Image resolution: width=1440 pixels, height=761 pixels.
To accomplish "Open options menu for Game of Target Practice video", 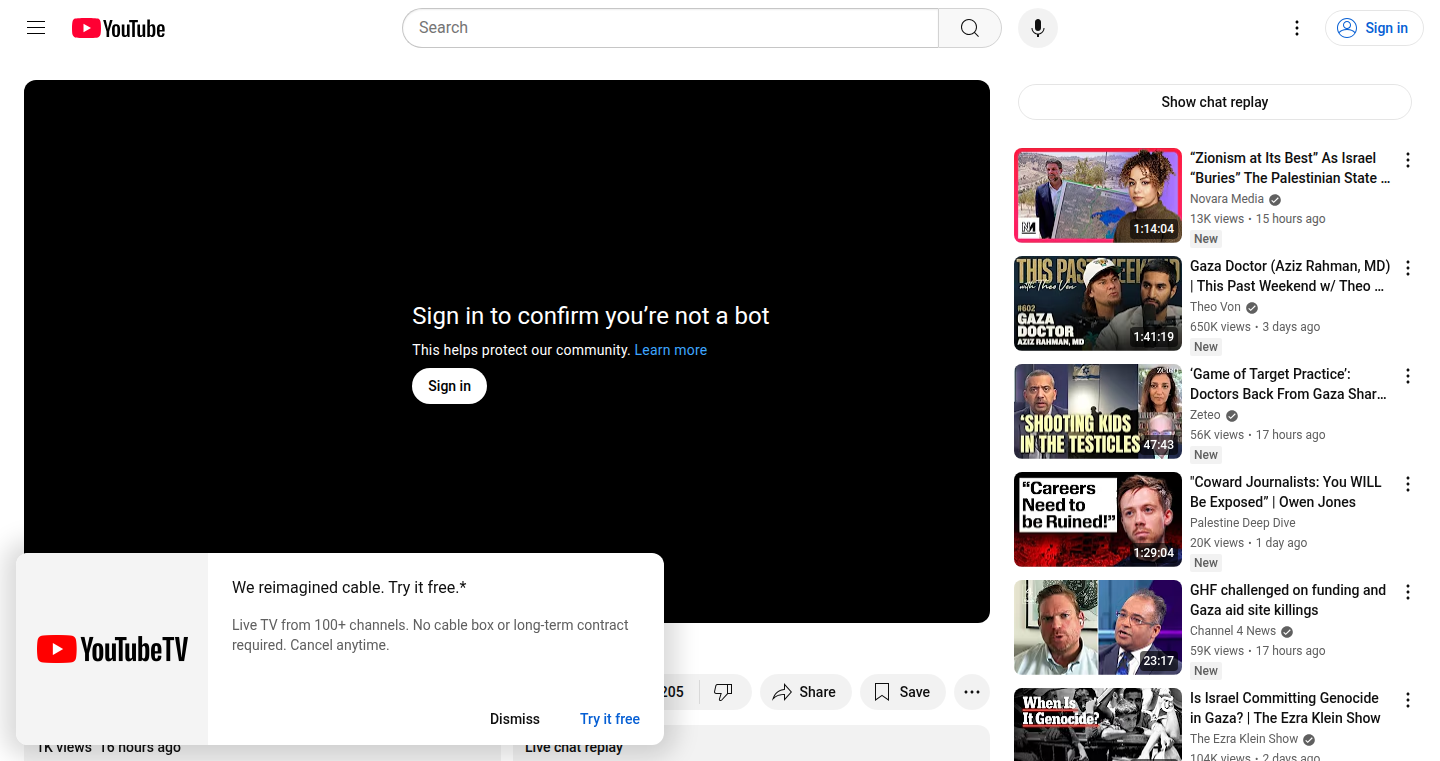I will [1408, 376].
